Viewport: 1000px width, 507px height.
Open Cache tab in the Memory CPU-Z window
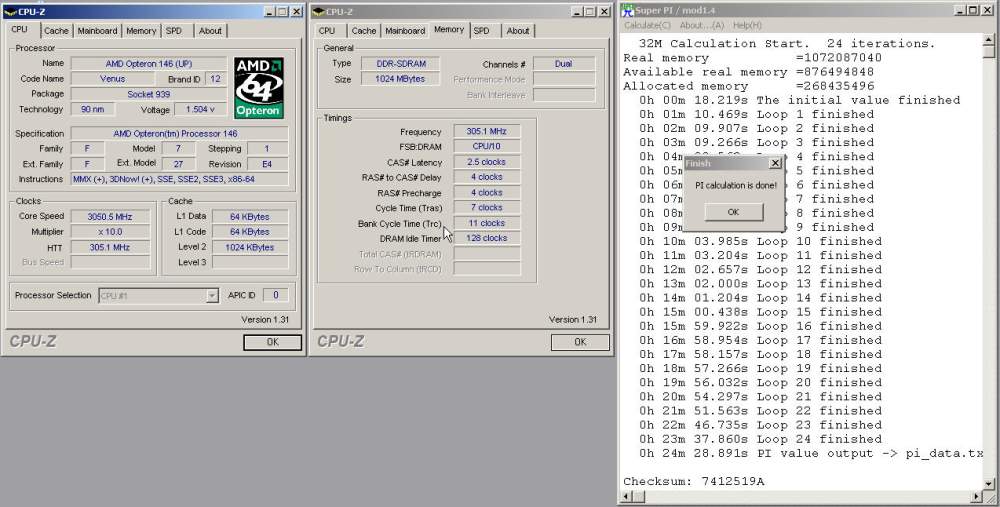coord(364,31)
